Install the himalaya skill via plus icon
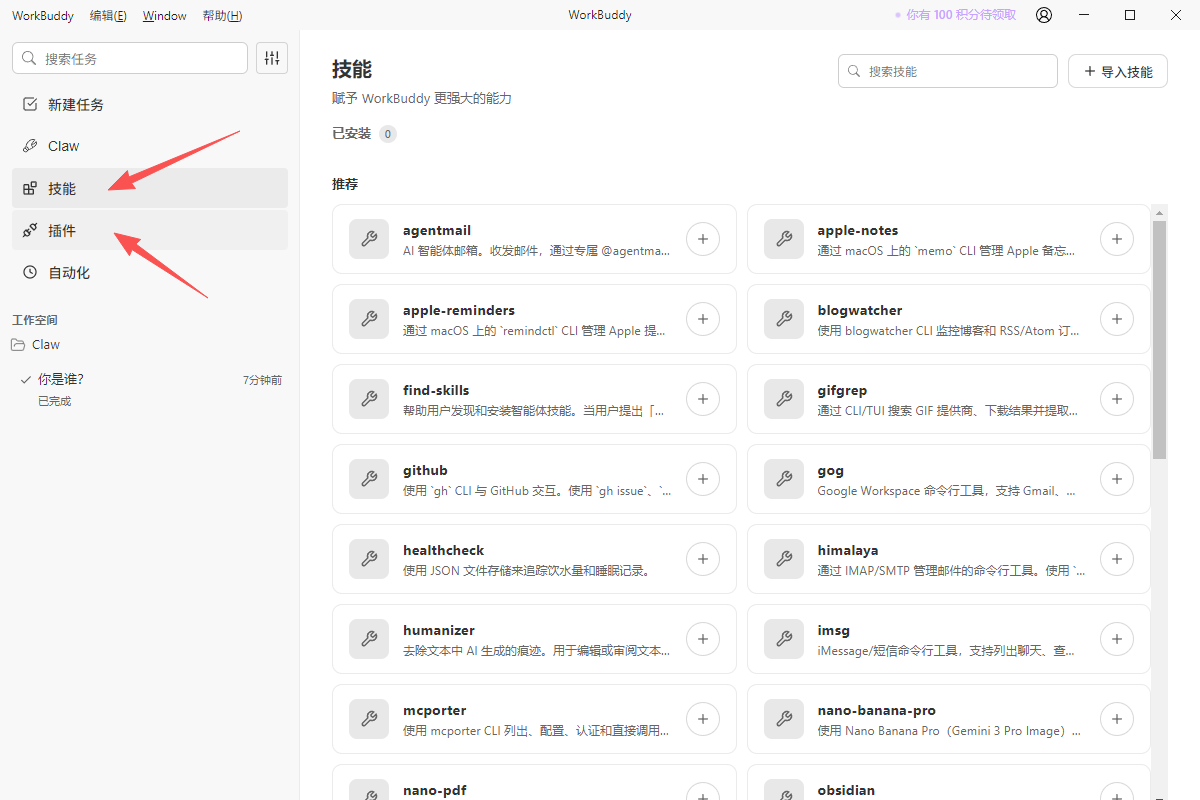The height and width of the screenshot is (800, 1200). [1116, 559]
